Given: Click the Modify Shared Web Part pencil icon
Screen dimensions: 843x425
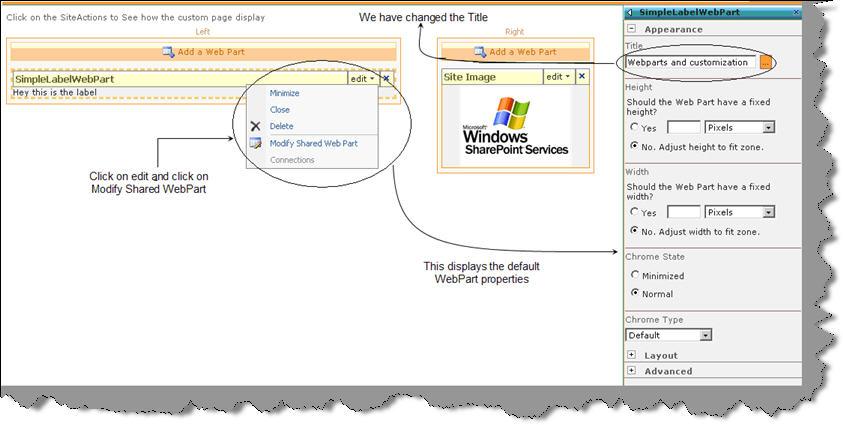Looking at the screenshot, I should pyautogui.click(x=255, y=143).
